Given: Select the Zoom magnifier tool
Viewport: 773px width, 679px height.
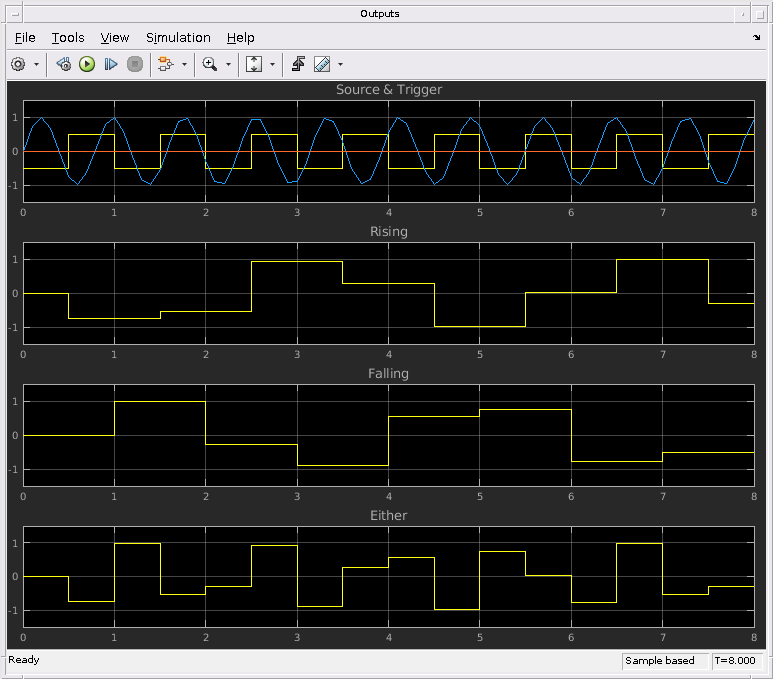Looking at the screenshot, I should coord(209,64).
